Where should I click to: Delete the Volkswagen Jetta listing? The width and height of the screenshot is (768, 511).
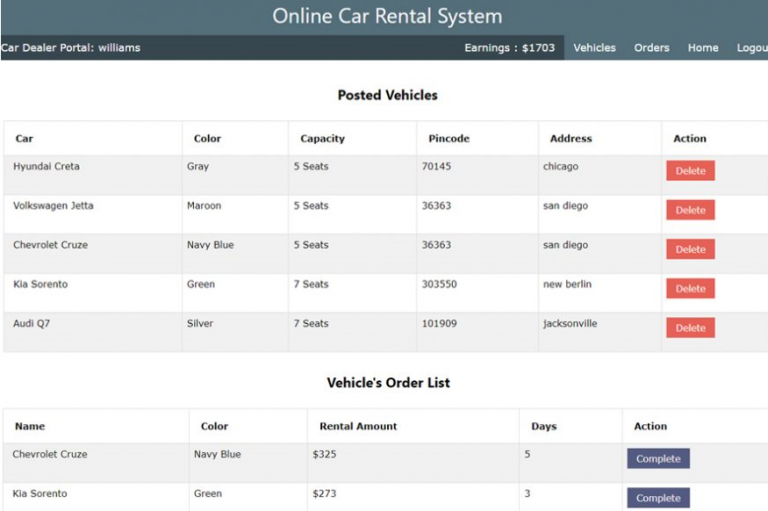690,210
